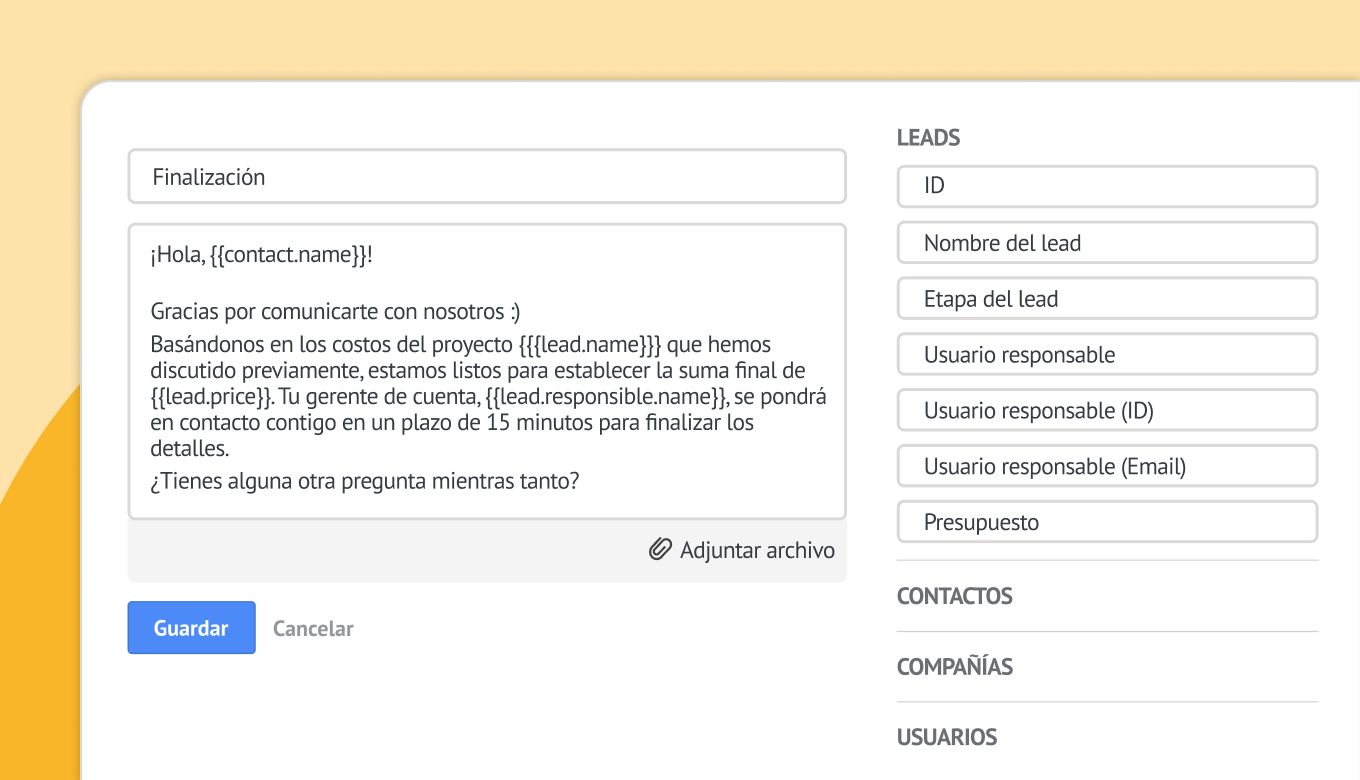Insert the lead ID placeholder
The width and height of the screenshot is (1360, 780).
pyautogui.click(x=1107, y=186)
